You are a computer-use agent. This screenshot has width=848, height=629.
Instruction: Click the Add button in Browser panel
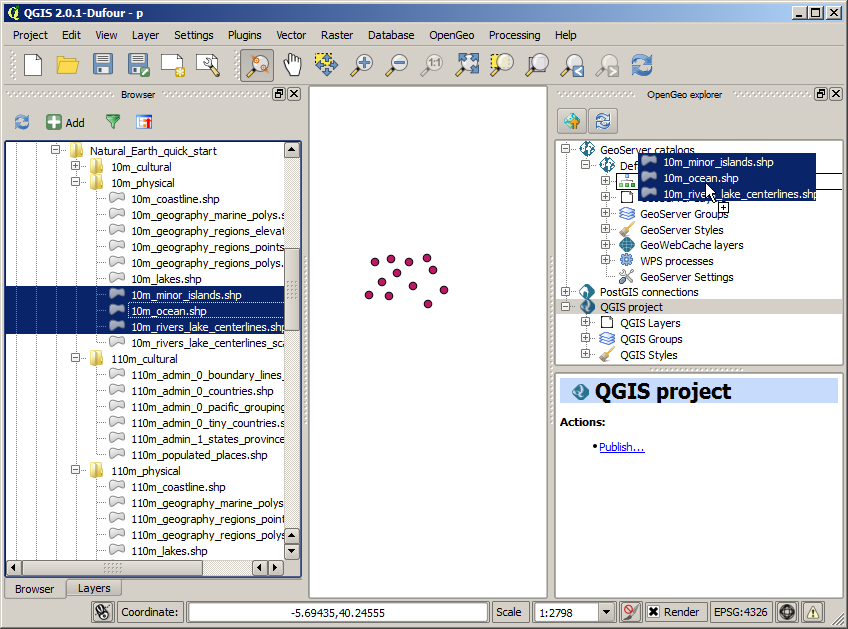point(65,122)
